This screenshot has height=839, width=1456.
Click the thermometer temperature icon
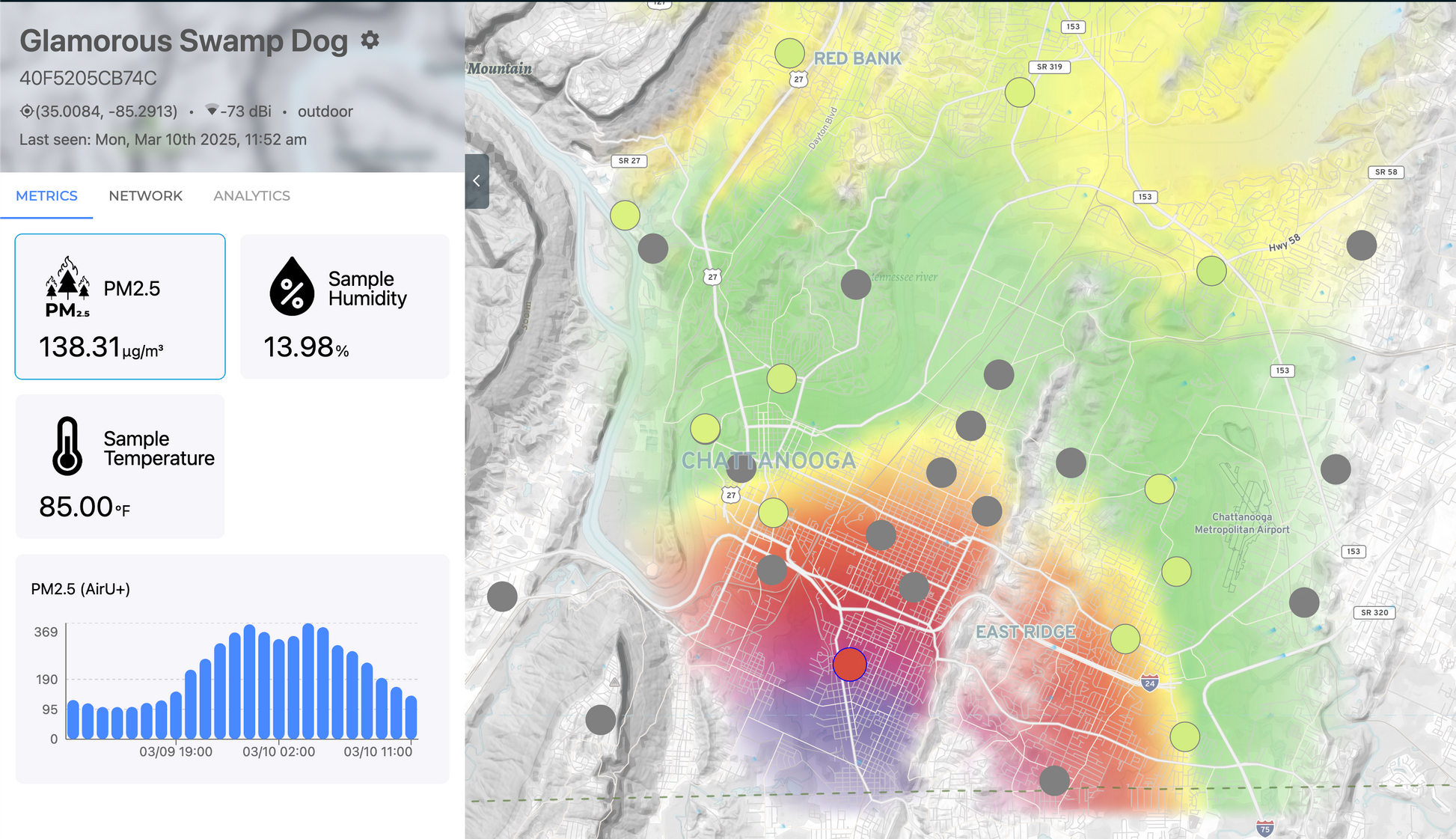tap(67, 446)
